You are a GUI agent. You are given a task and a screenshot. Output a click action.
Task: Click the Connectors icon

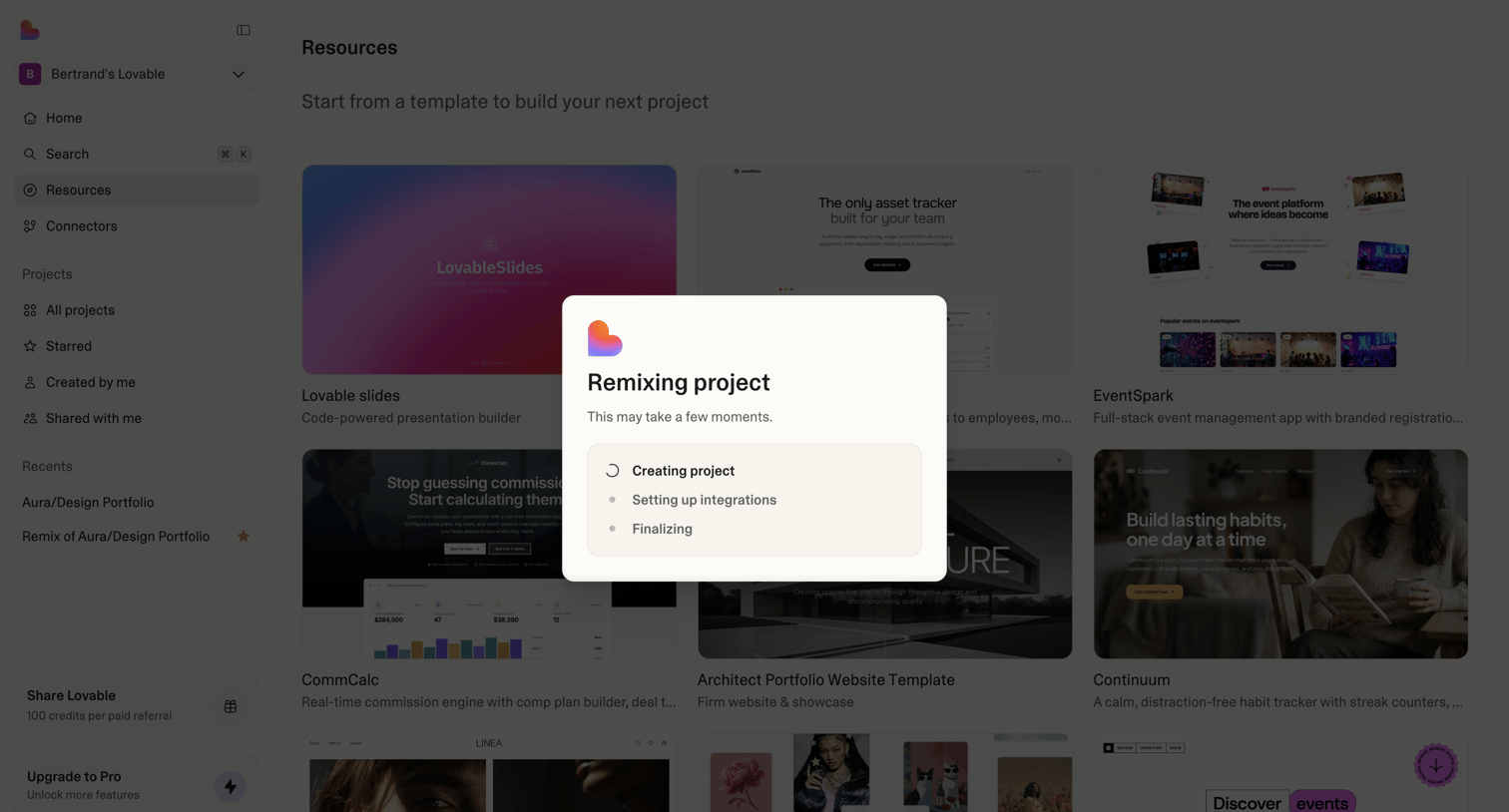[30, 226]
